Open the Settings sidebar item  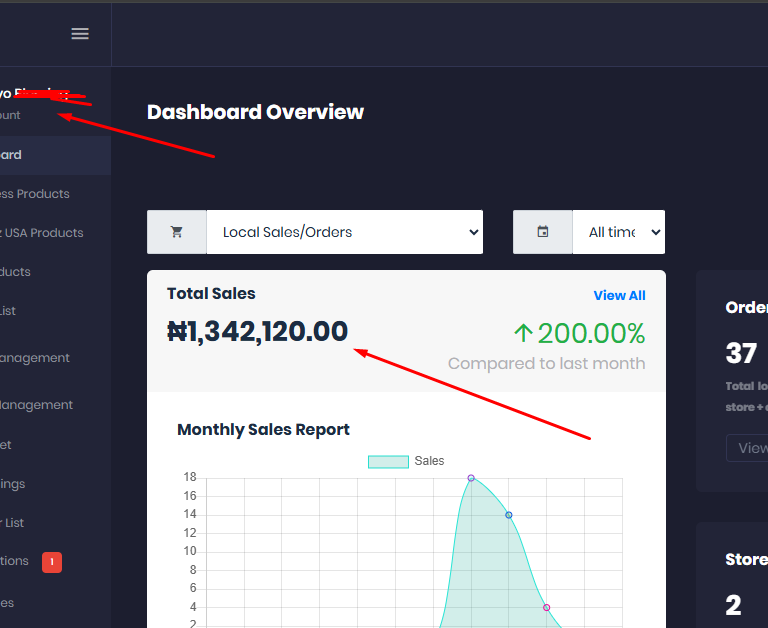pyautogui.click(x=13, y=484)
